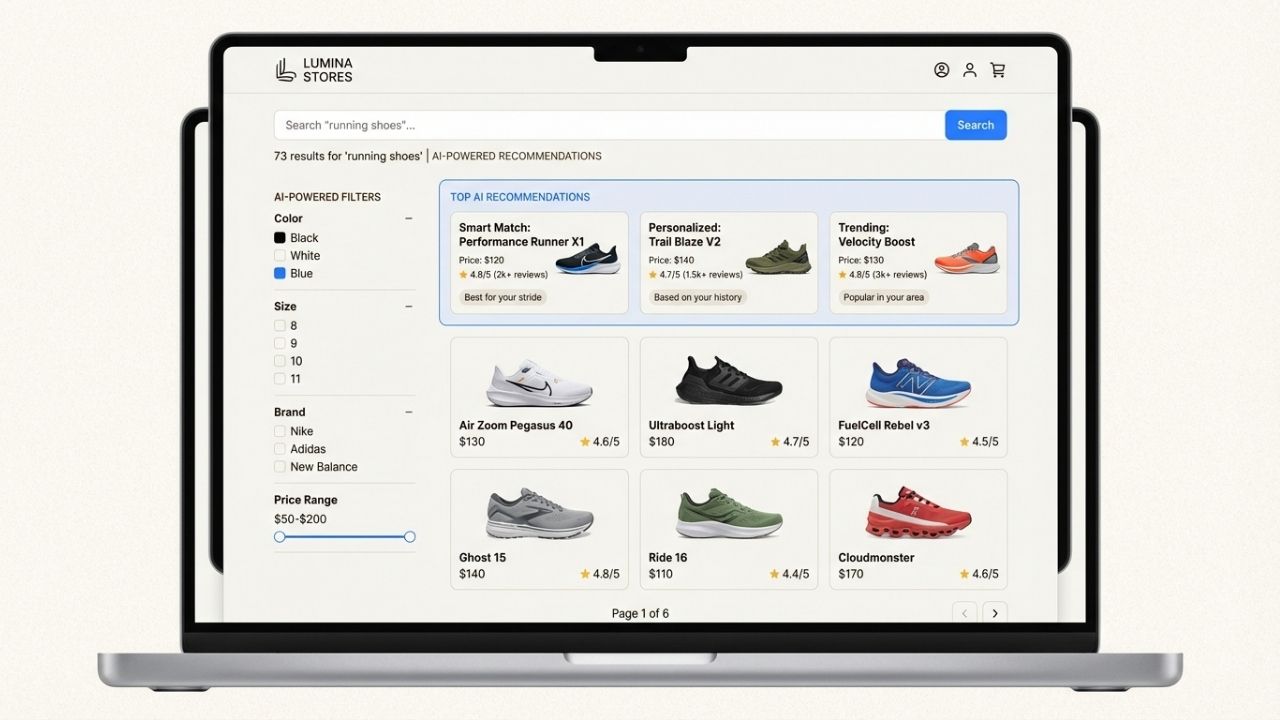This screenshot has width=1280, height=720.
Task: Open the Performance Runner X1 shoe thumbnail
Action: click(587, 258)
